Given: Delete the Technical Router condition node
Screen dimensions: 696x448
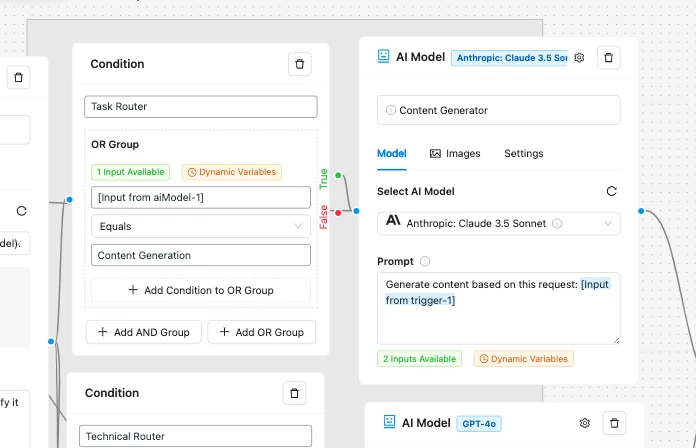Looking at the screenshot, I should pyautogui.click(x=294, y=394).
